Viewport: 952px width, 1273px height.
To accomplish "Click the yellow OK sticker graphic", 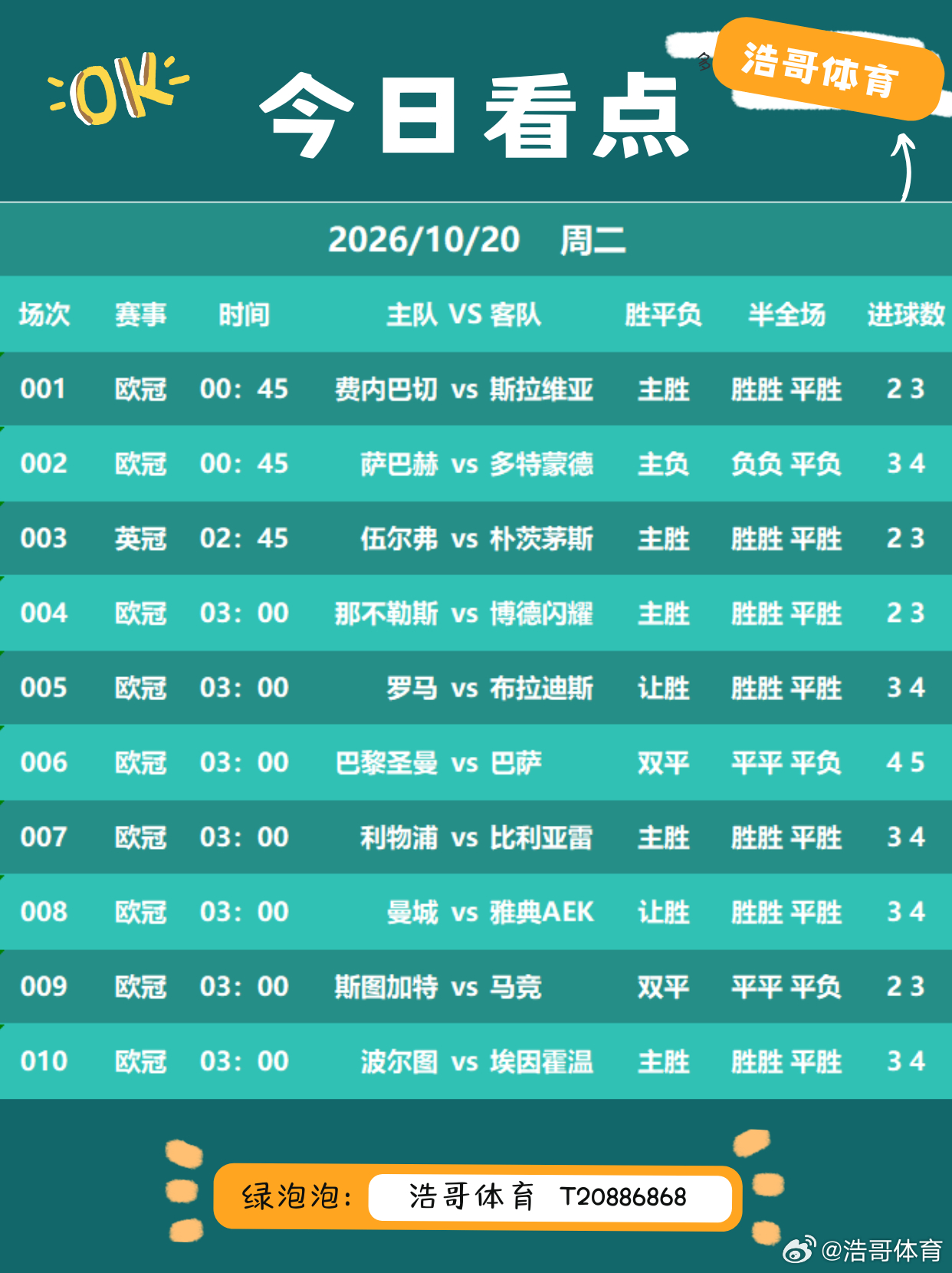I will coord(119,89).
